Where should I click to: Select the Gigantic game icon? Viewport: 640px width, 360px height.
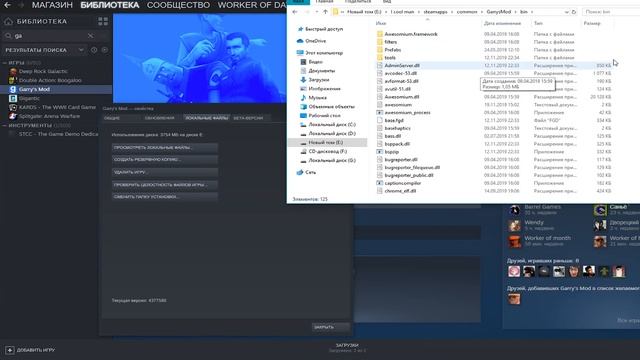[13, 98]
